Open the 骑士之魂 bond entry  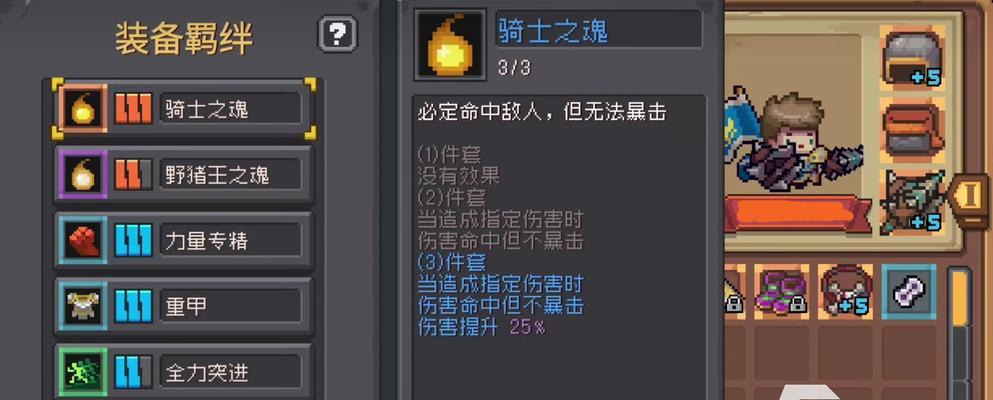(x=184, y=109)
